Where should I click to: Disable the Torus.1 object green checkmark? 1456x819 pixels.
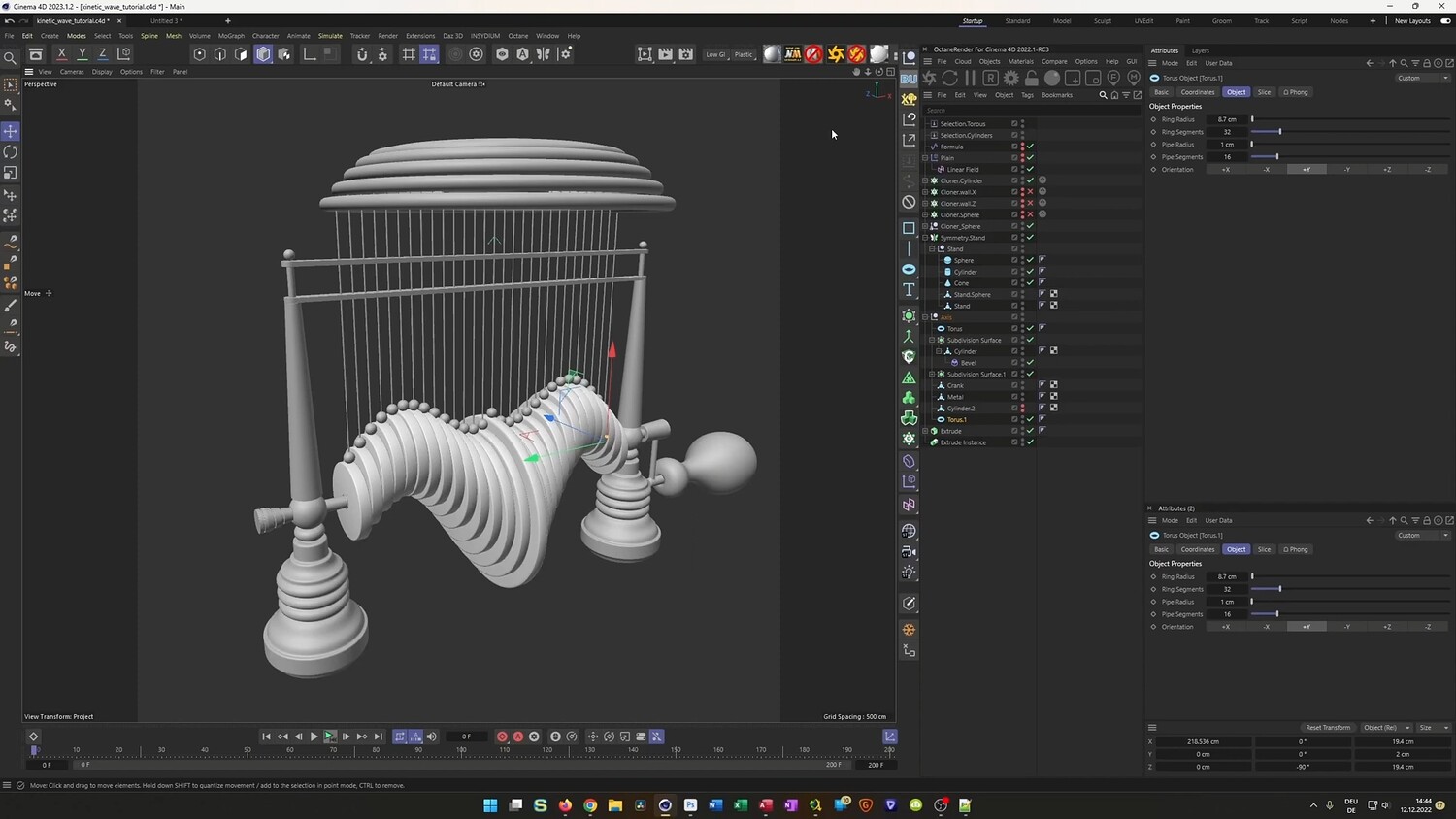(x=1030, y=419)
